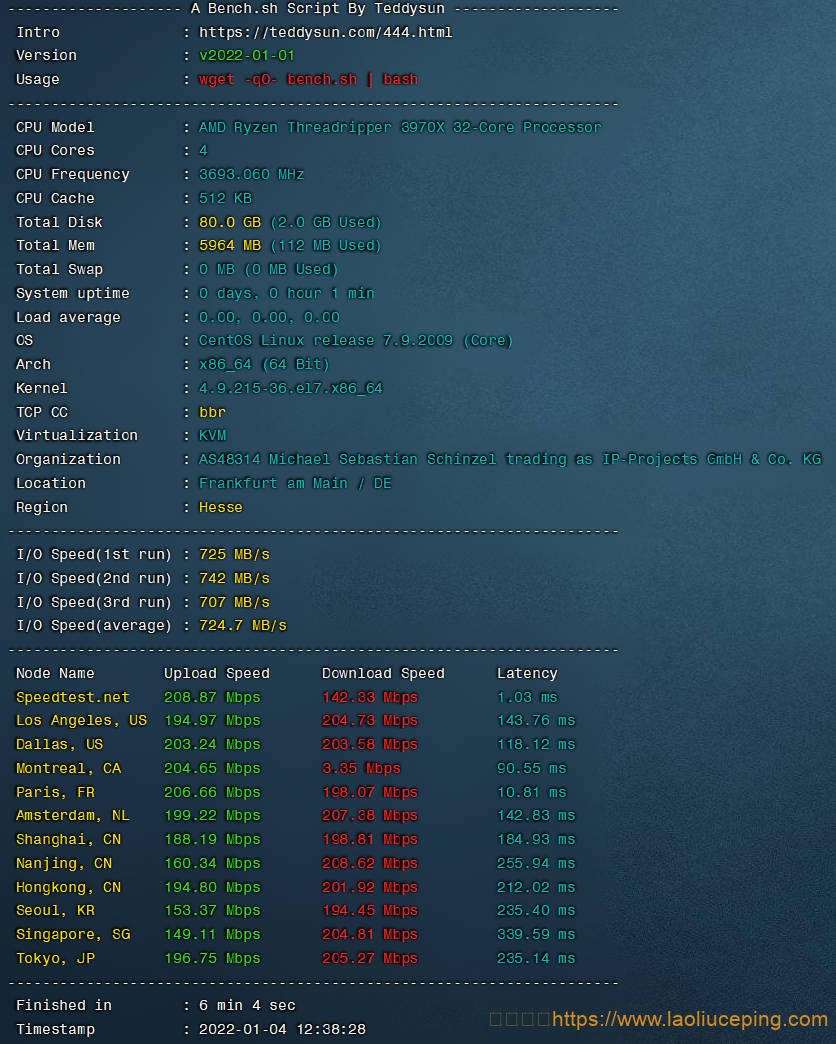This screenshot has width=836, height=1044.
Task: Click Hongkong download speed 201.92 Mbps
Action: pos(370,888)
